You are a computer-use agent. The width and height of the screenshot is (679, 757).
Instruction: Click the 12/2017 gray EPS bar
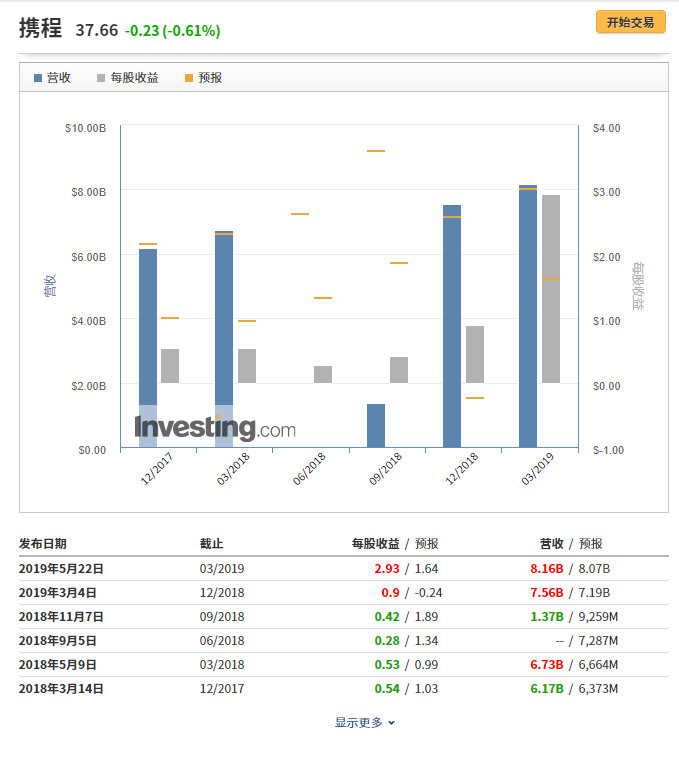(x=170, y=366)
